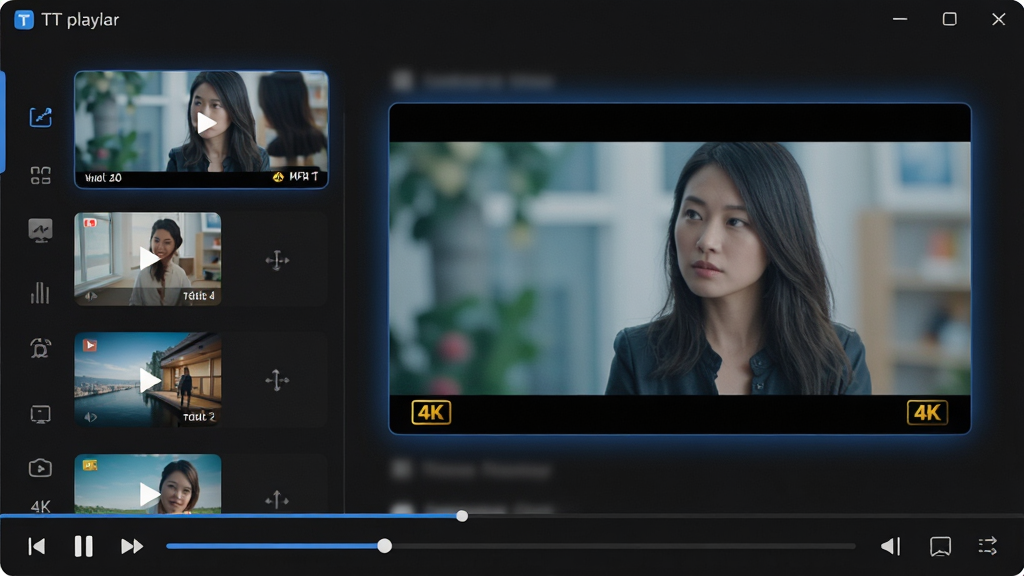Switch to grid view via the sidebar icon
The height and width of the screenshot is (576, 1024).
coord(40,175)
